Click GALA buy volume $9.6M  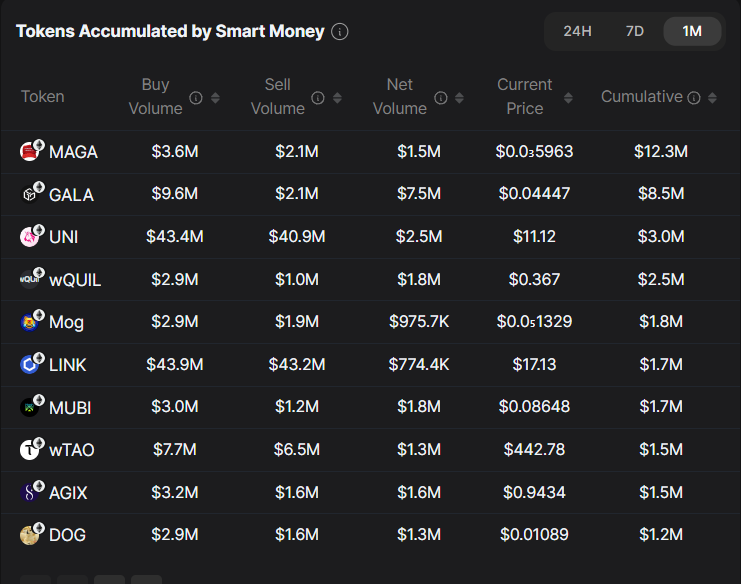pos(175,193)
